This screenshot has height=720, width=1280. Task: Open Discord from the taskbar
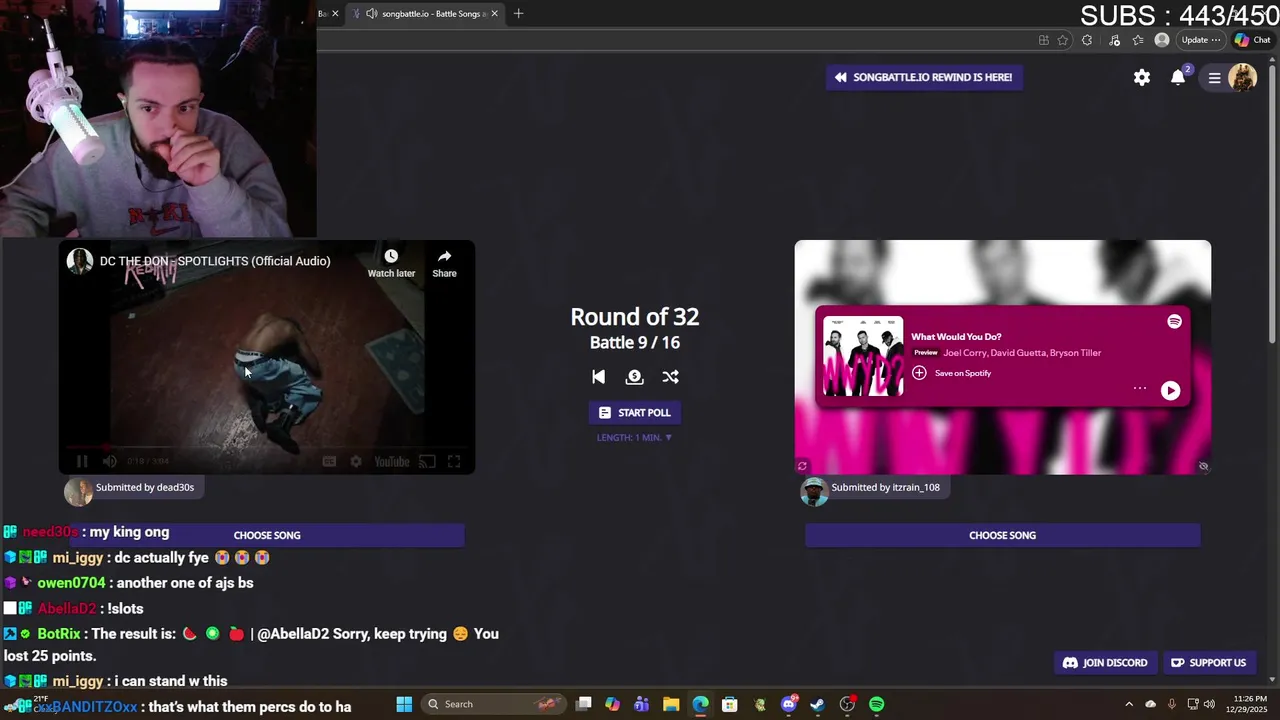(789, 704)
